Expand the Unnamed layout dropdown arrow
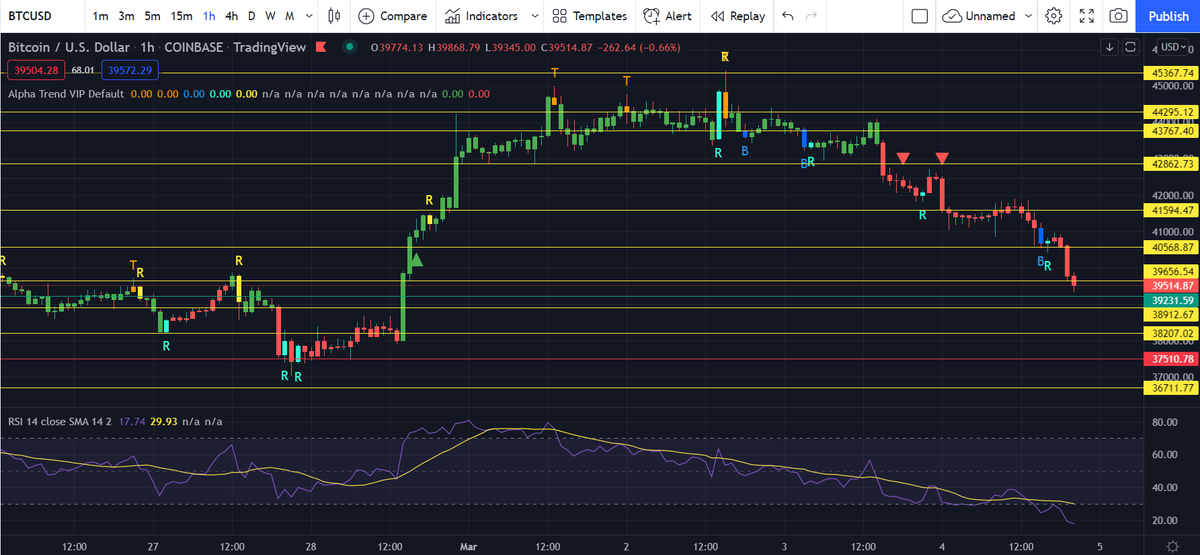 tap(1030, 16)
